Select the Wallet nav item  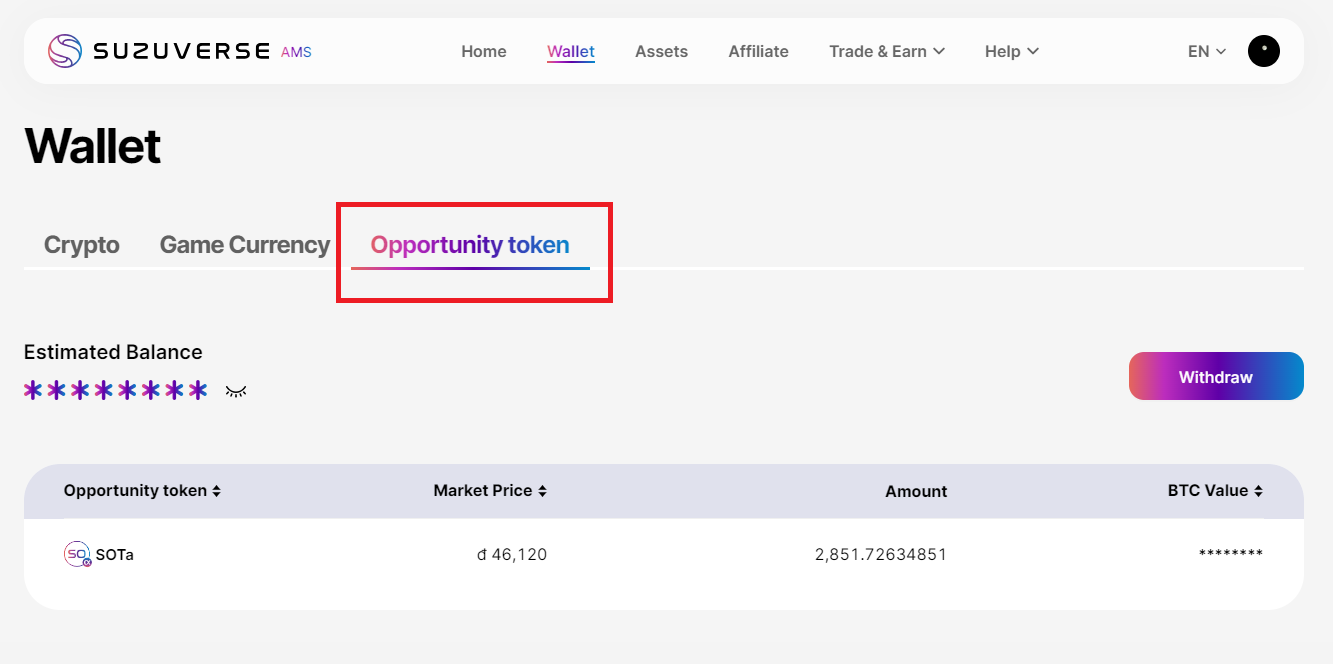pyautogui.click(x=571, y=51)
